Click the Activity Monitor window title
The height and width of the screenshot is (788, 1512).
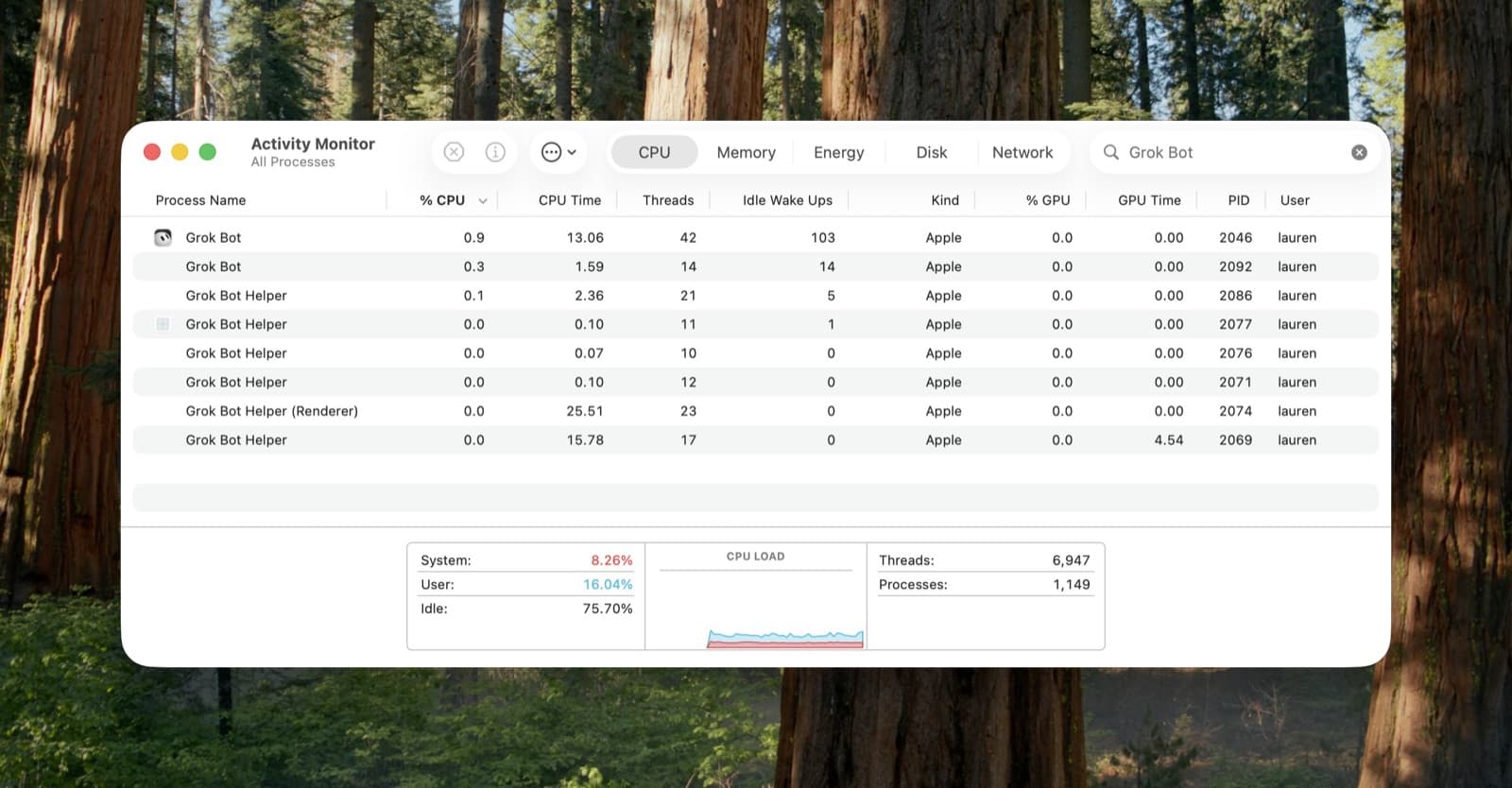(313, 144)
